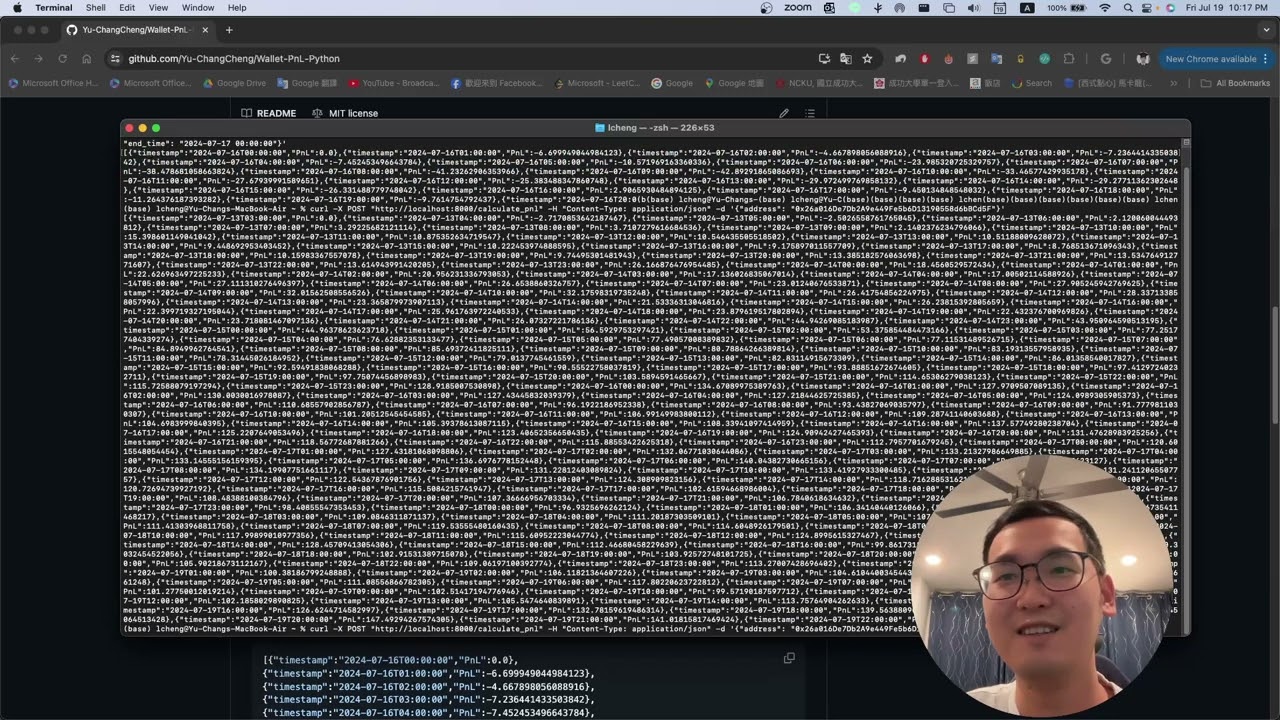Bookmark this page with the star

[867, 59]
